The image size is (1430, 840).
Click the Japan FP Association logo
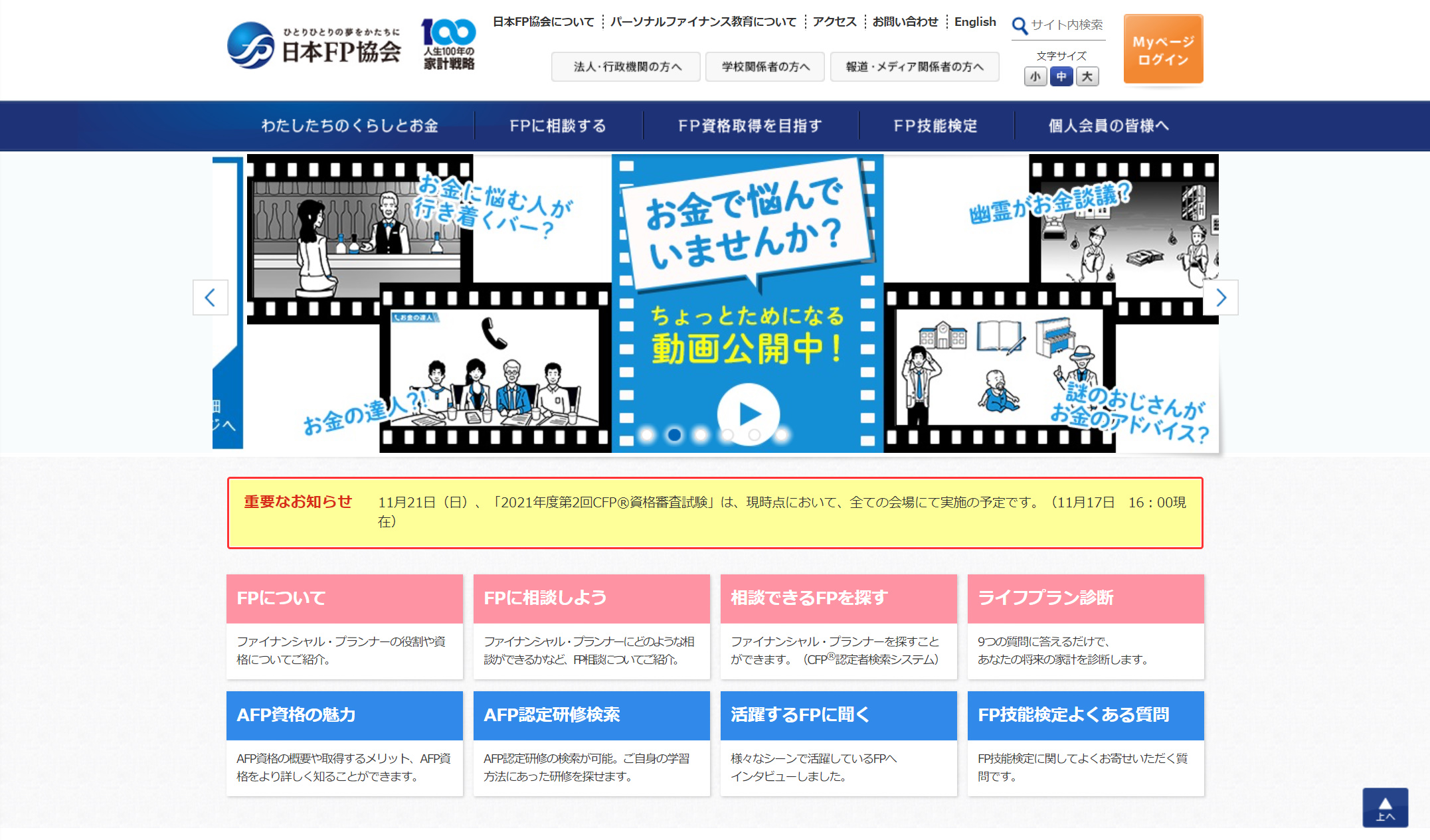click(314, 46)
